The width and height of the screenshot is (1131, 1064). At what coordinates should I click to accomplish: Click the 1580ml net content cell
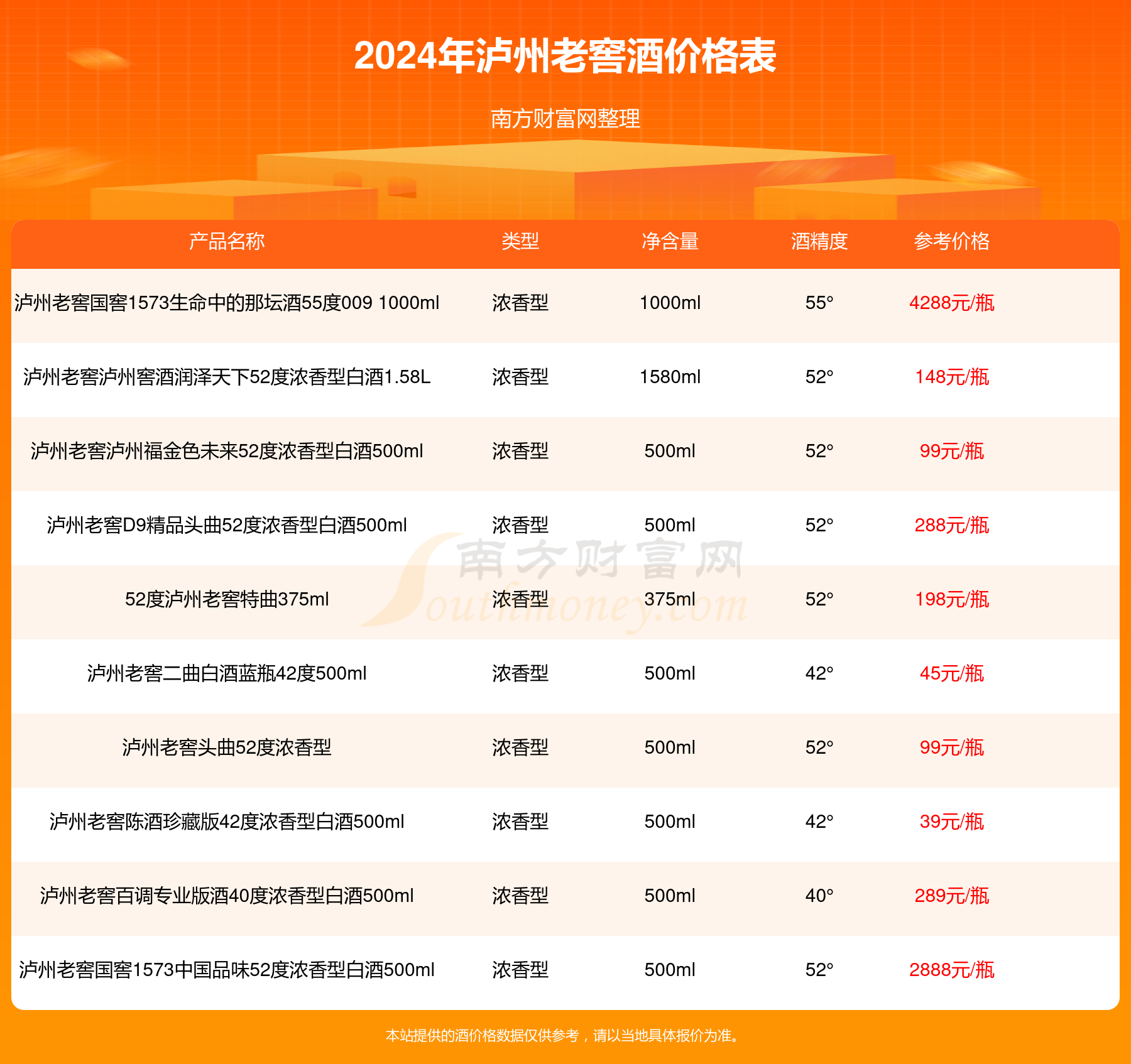[670, 377]
